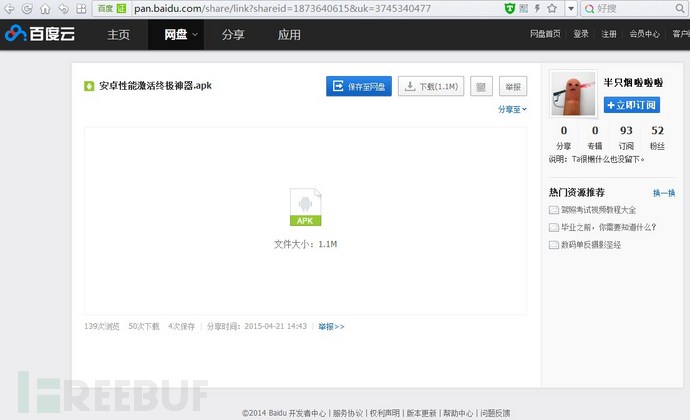Open recommendation 驾照考试视频教程大全
Screen dimensions: 690x420
coord(598,210)
